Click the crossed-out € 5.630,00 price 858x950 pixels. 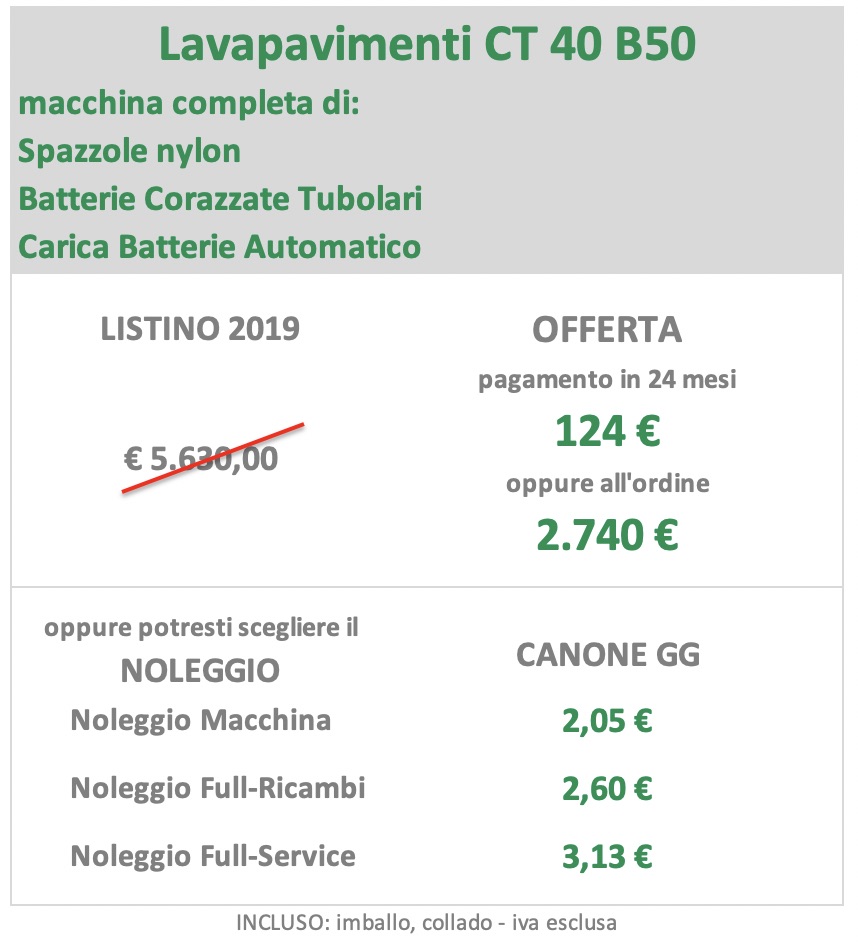[x=201, y=458]
